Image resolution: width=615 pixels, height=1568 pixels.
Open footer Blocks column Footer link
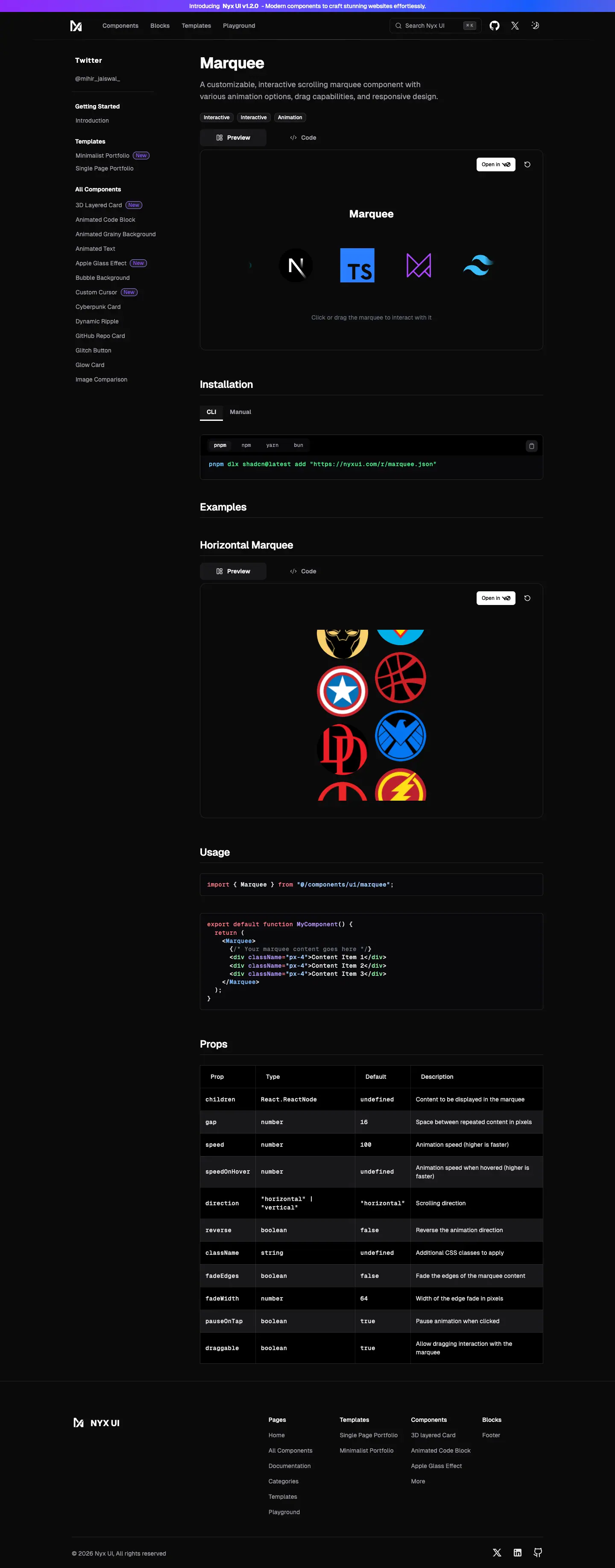click(x=491, y=1435)
